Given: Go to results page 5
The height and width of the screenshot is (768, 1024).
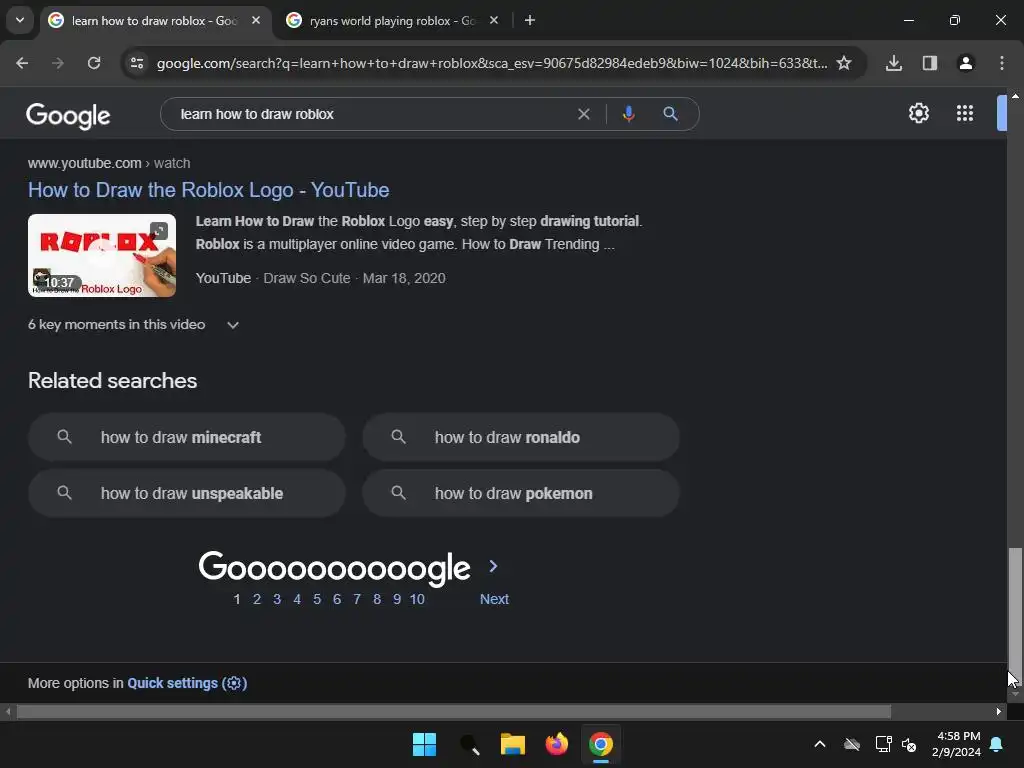Looking at the screenshot, I should click(x=317, y=599).
